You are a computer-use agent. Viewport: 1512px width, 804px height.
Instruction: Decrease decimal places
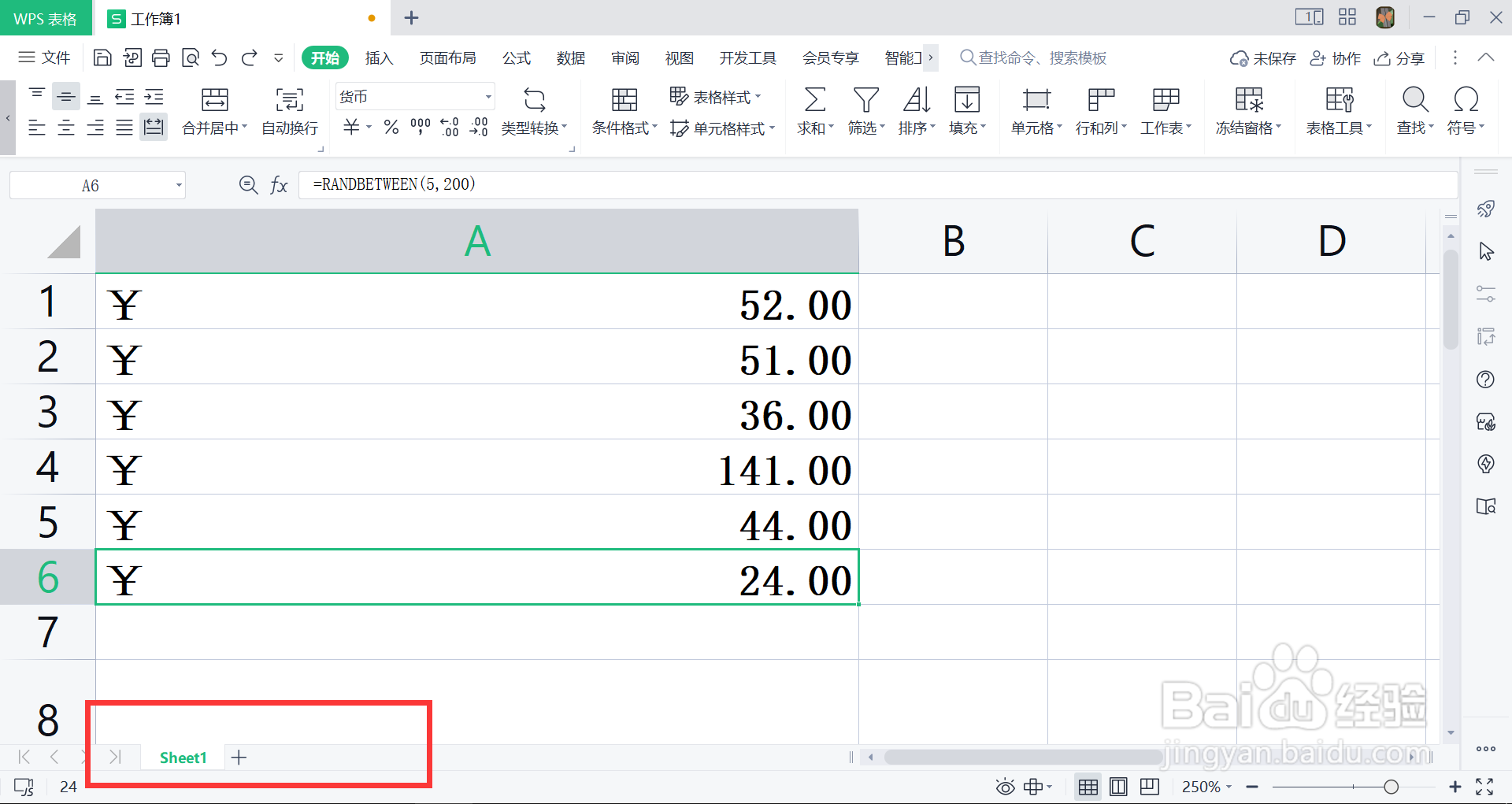pyautogui.click(x=479, y=127)
